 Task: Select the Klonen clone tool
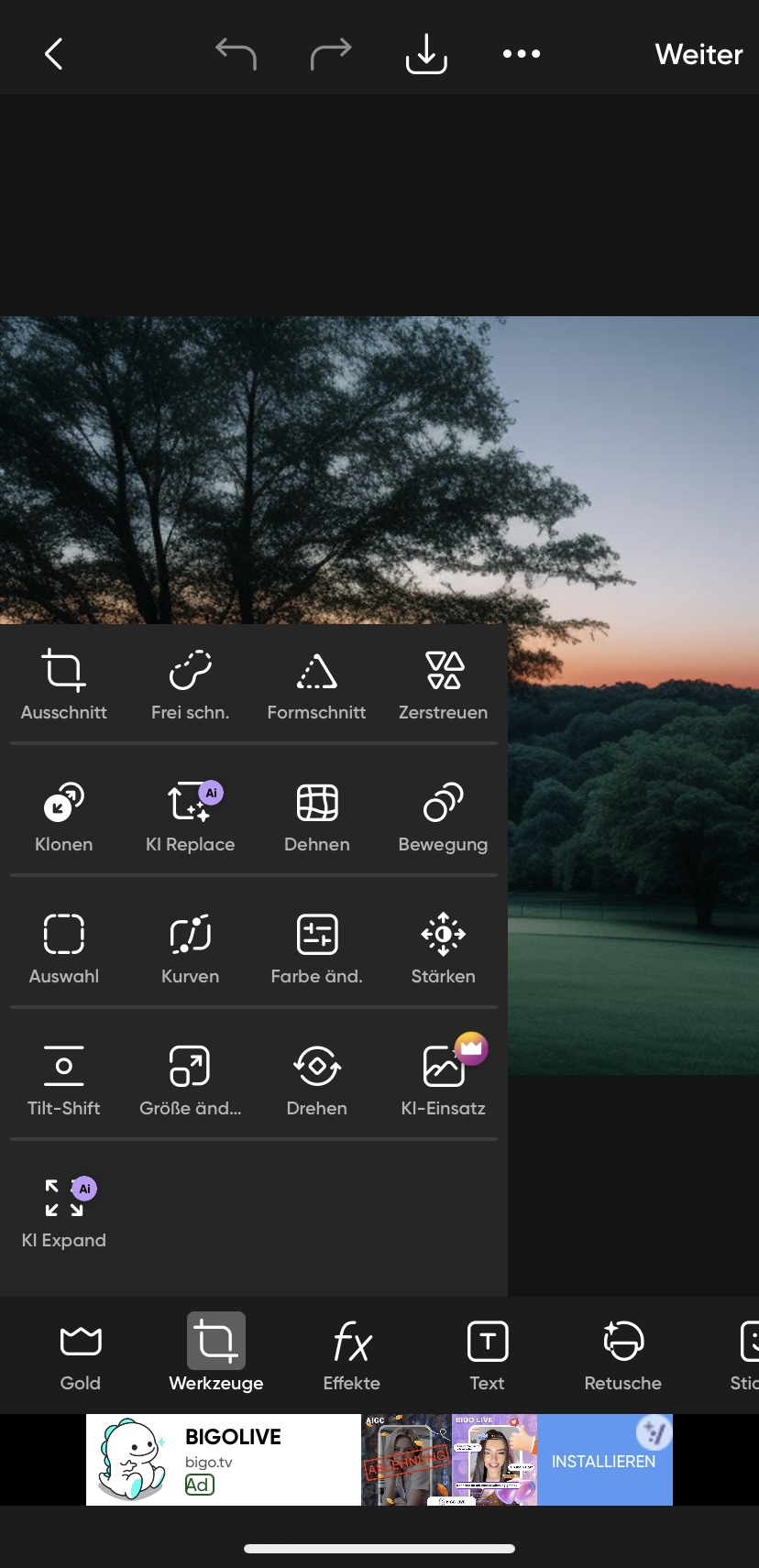pos(63,816)
